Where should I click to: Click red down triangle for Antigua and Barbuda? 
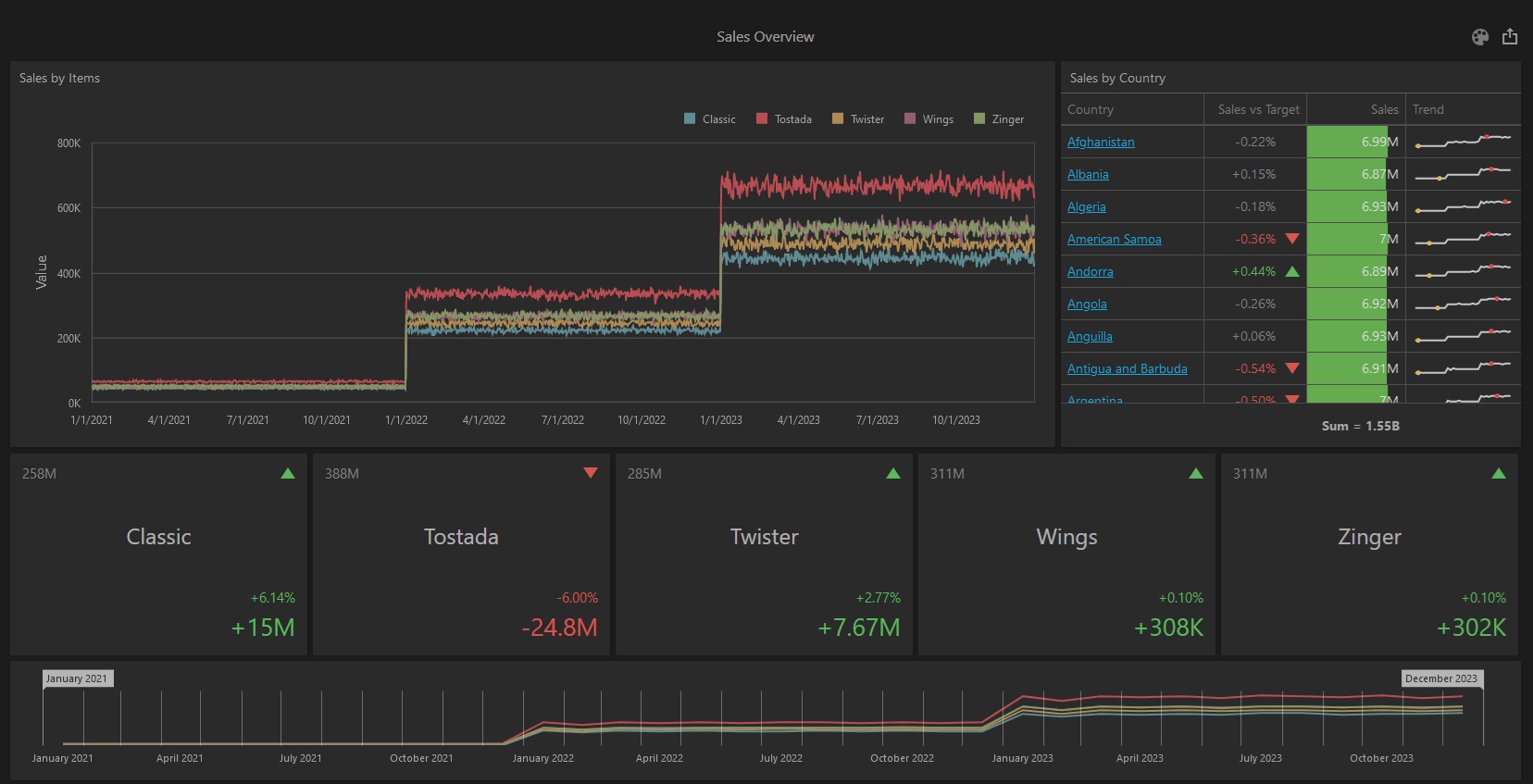click(x=1292, y=368)
